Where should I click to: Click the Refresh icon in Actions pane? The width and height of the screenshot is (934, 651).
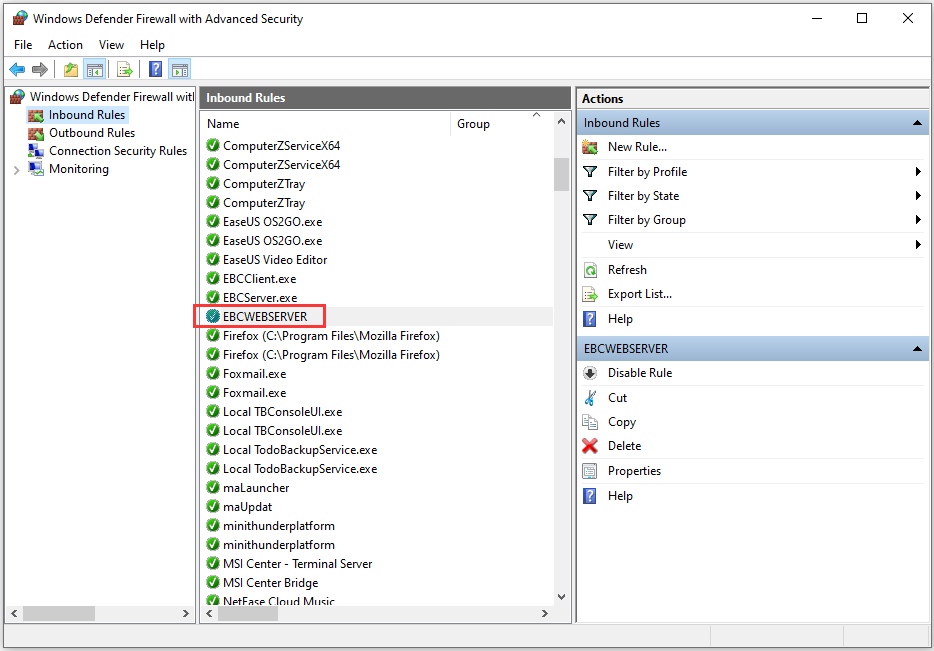click(590, 270)
